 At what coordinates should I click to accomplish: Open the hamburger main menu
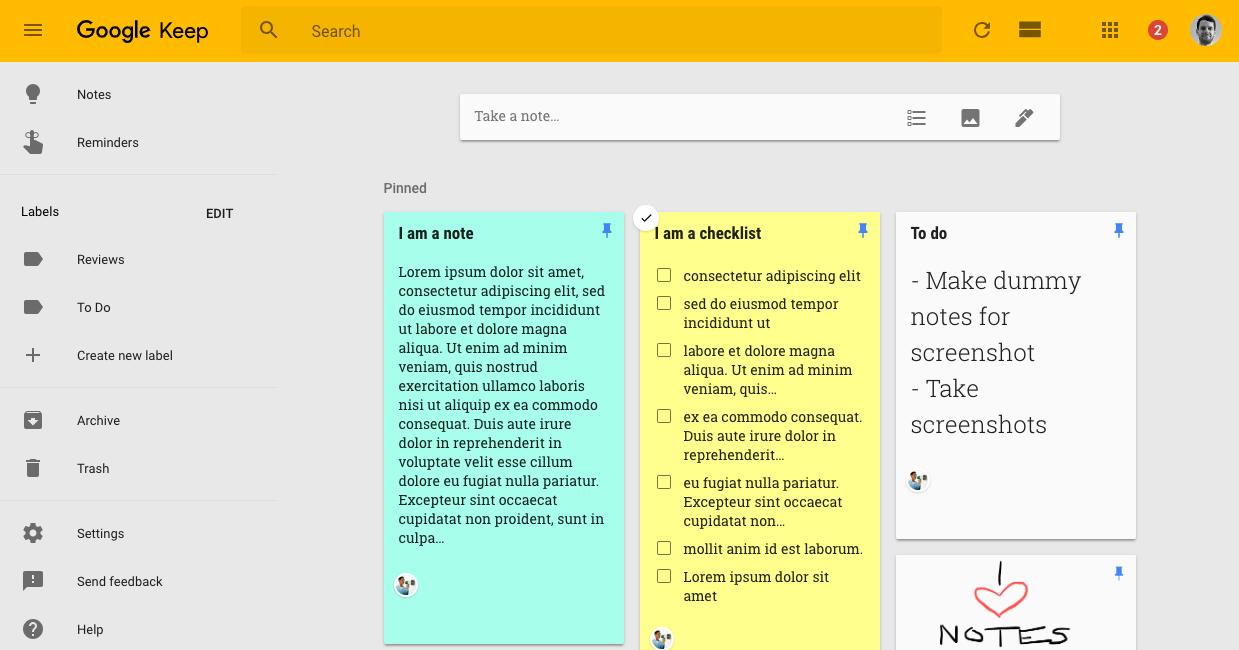[x=33, y=30]
